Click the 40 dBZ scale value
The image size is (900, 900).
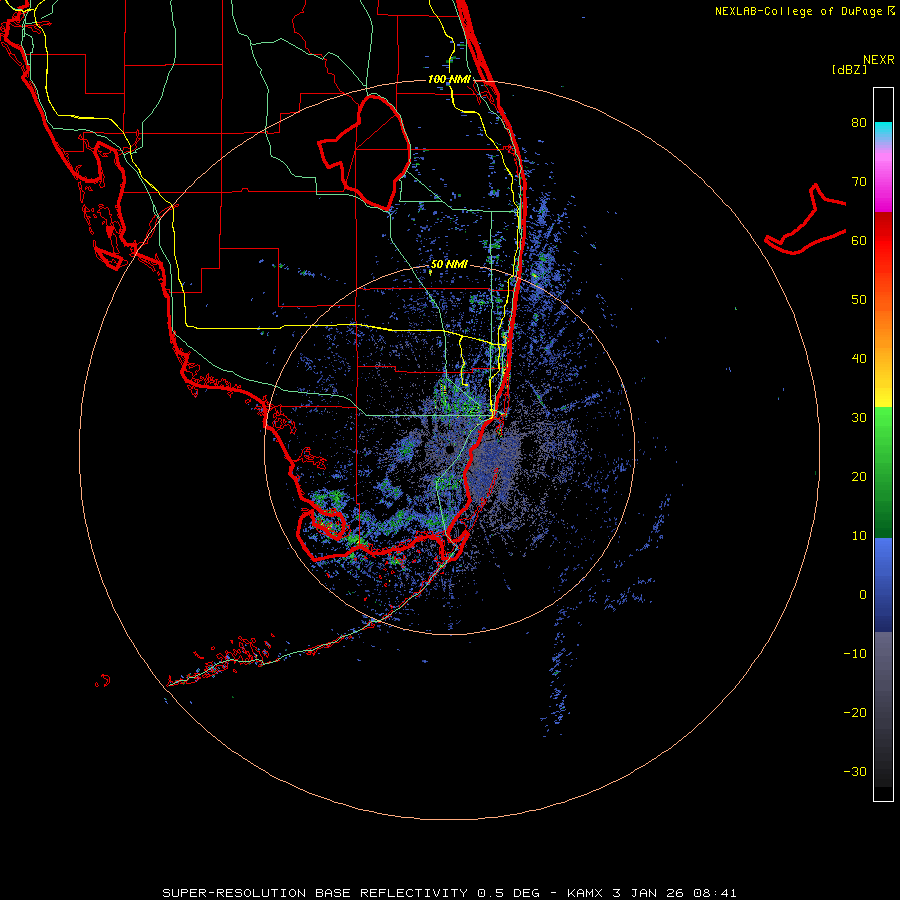tap(859, 359)
